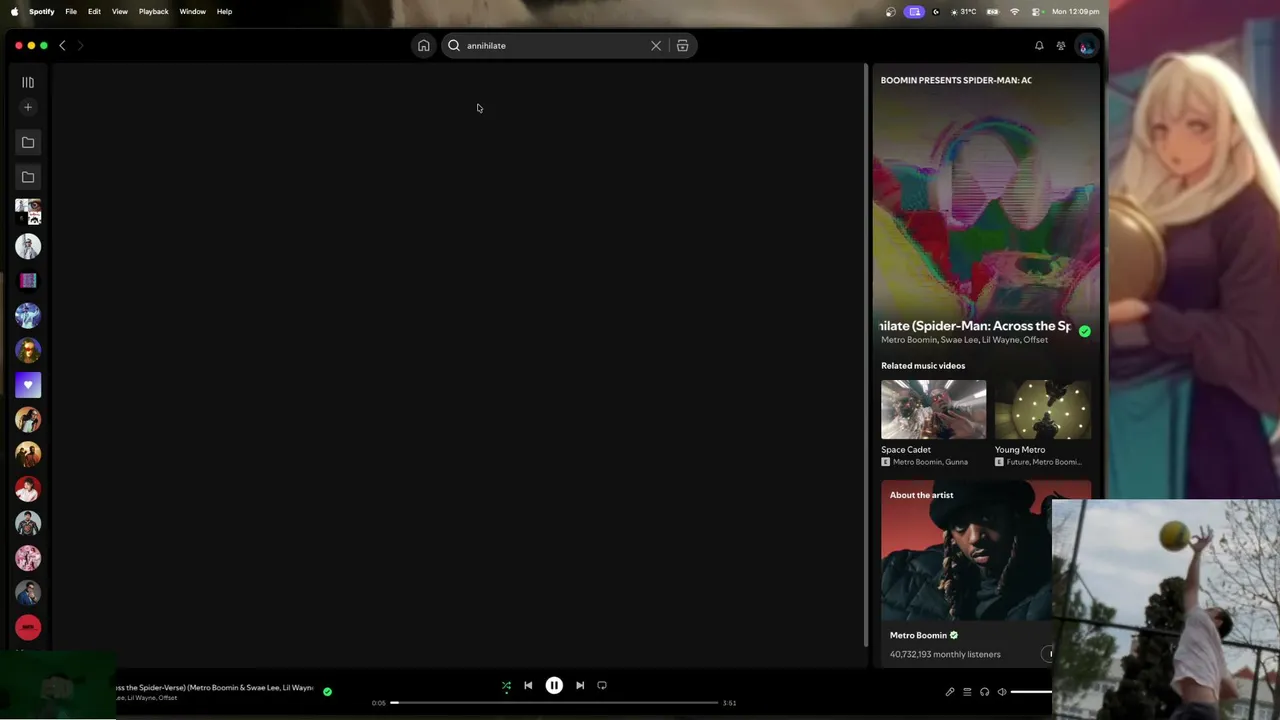Click 'BOOMIN PRESENTS SPIDER-MAN' panel header
The width and height of the screenshot is (1280, 720).
pyautogui.click(x=956, y=80)
